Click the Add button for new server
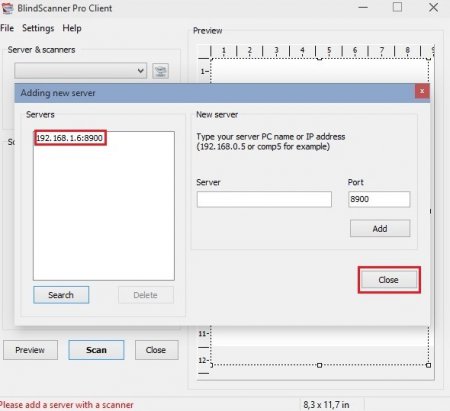 point(380,229)
